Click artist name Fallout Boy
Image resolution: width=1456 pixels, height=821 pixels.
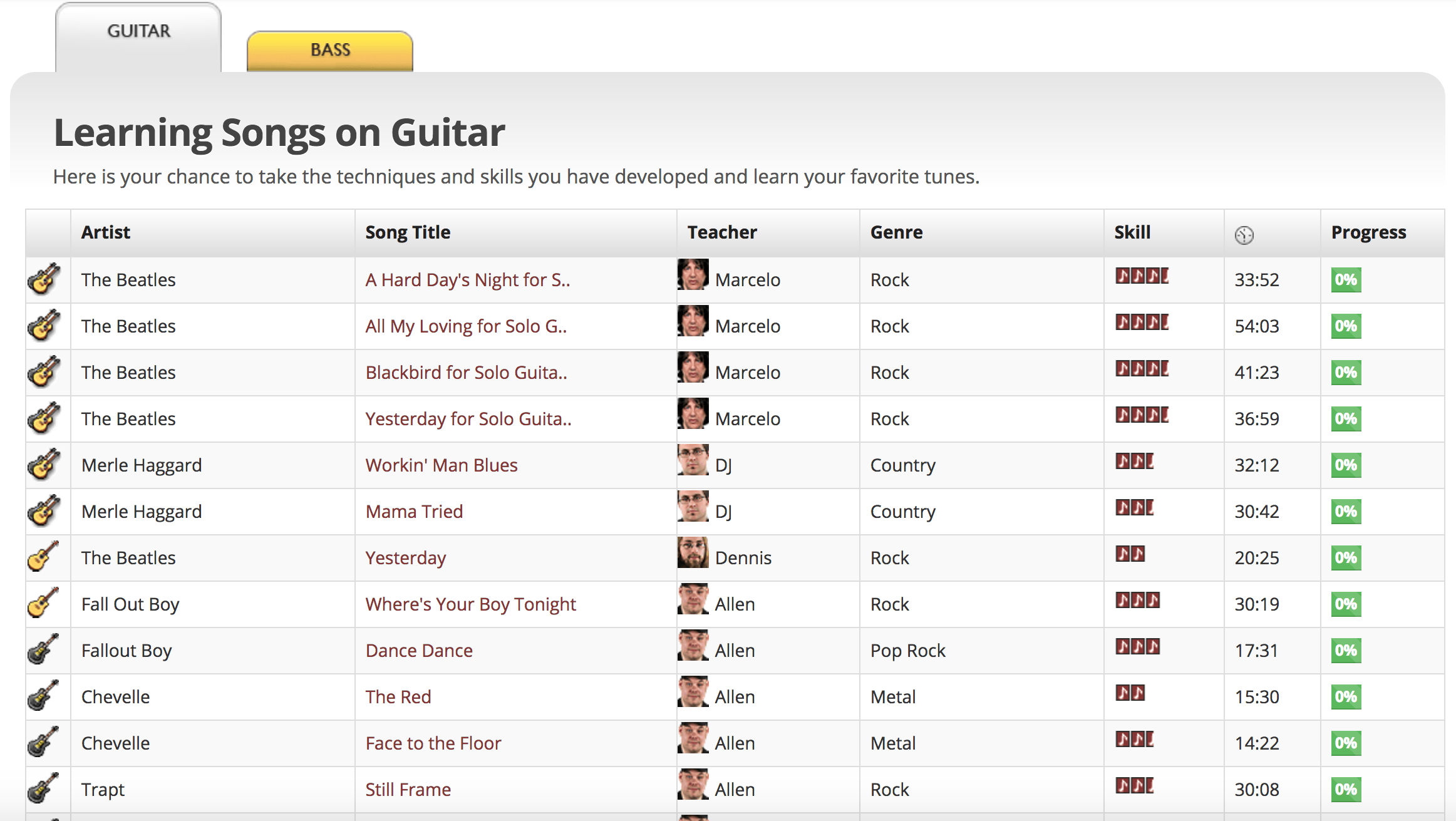126,651
